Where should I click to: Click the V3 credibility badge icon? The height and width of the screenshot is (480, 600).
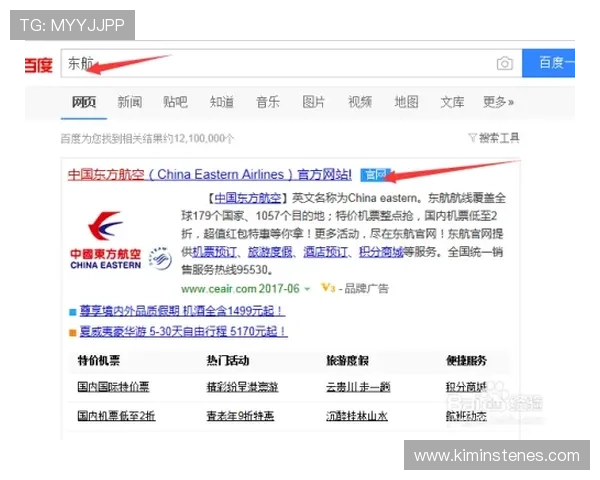328,287
